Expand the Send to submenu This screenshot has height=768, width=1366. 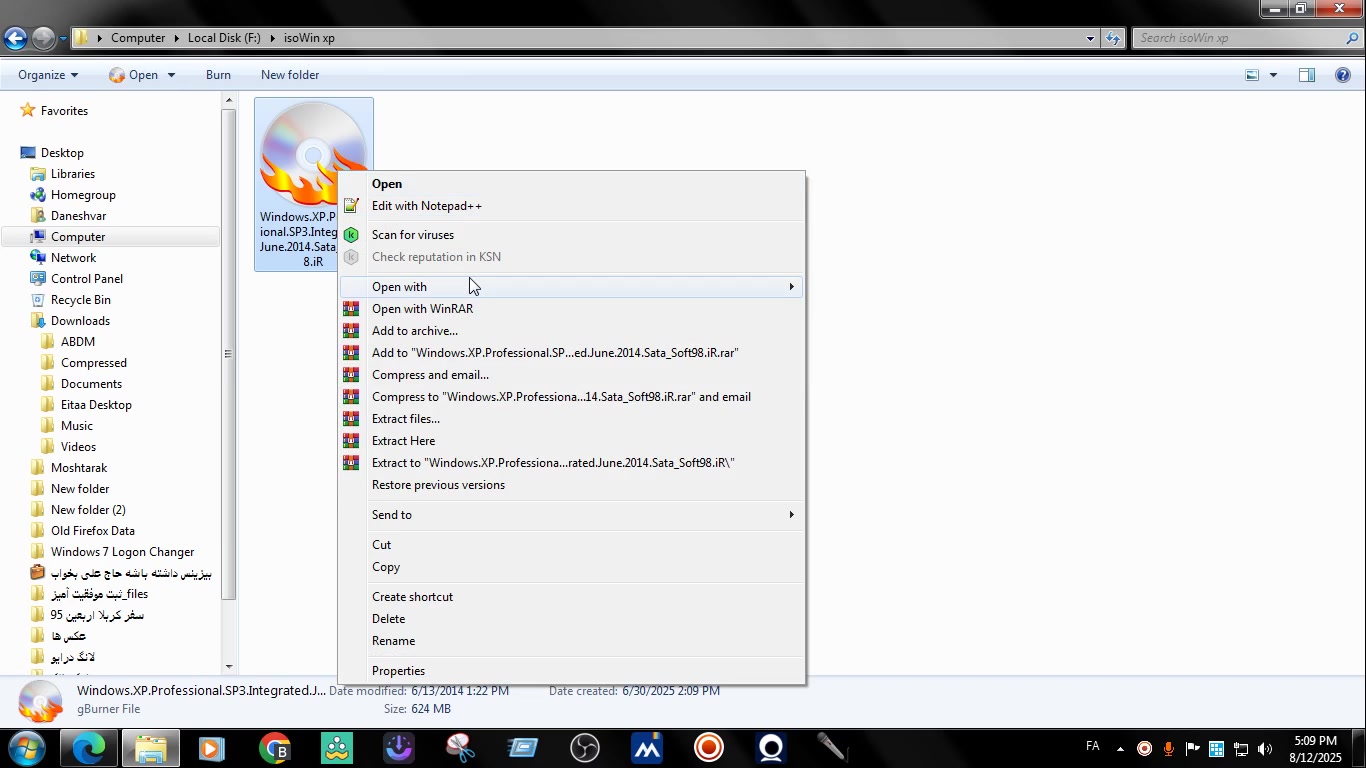coord(572,515)
